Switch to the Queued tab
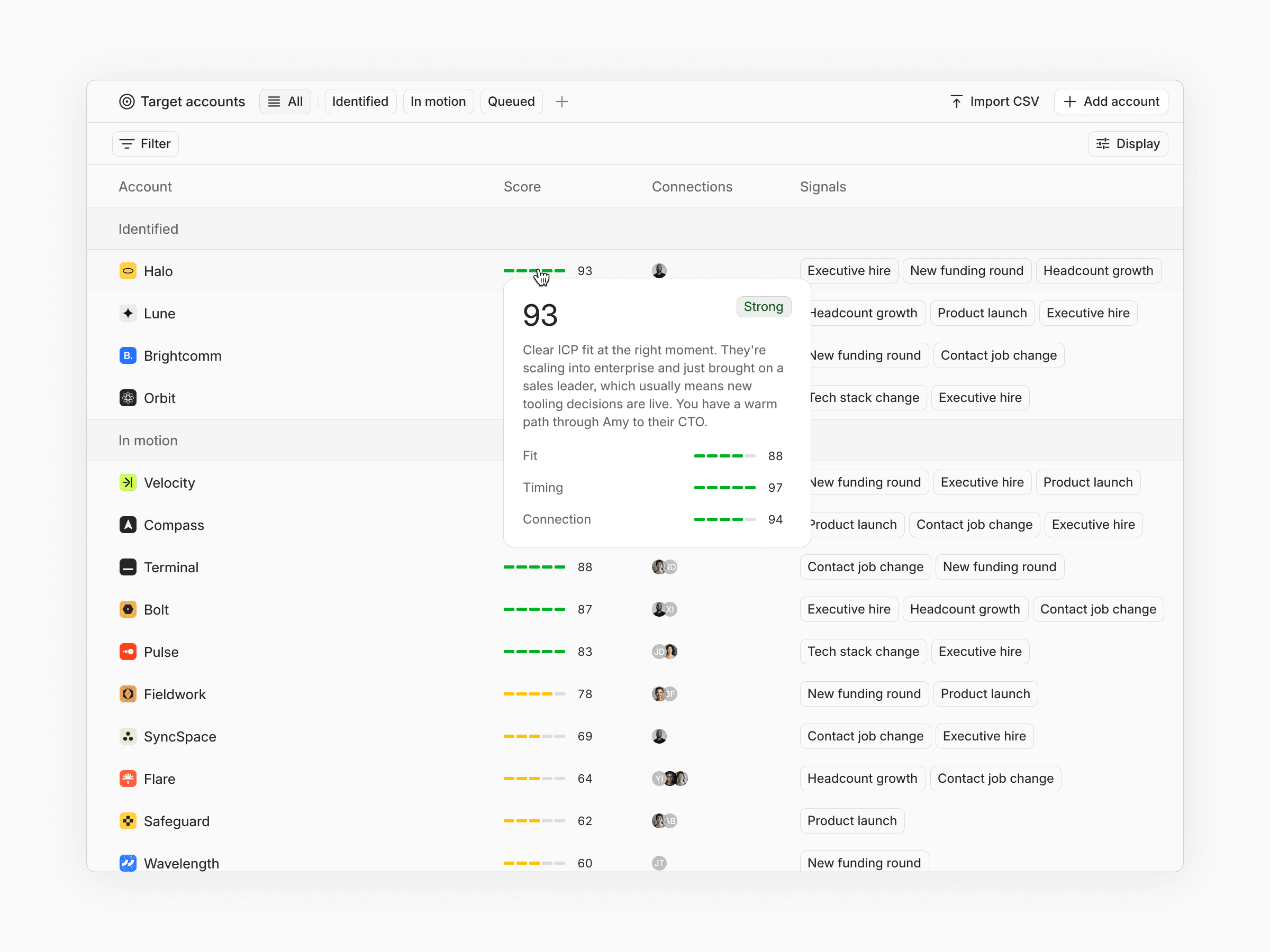 click(511, 102)
